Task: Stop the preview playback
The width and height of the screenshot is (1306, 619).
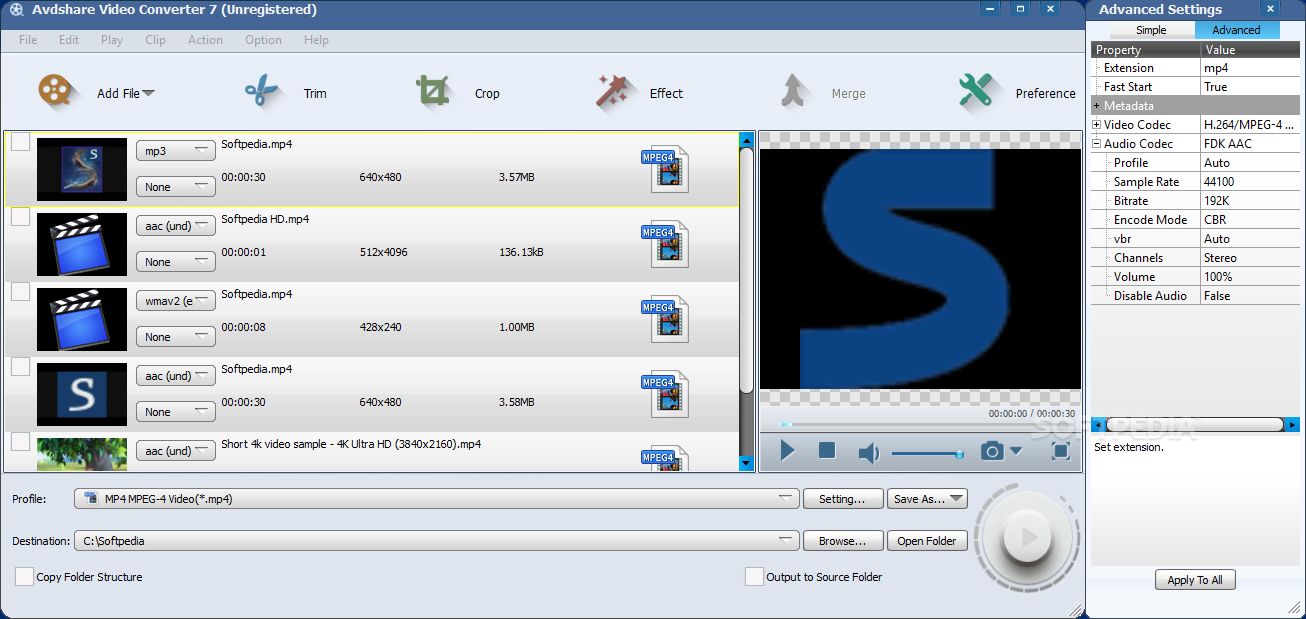Action: tap(827, 451)
